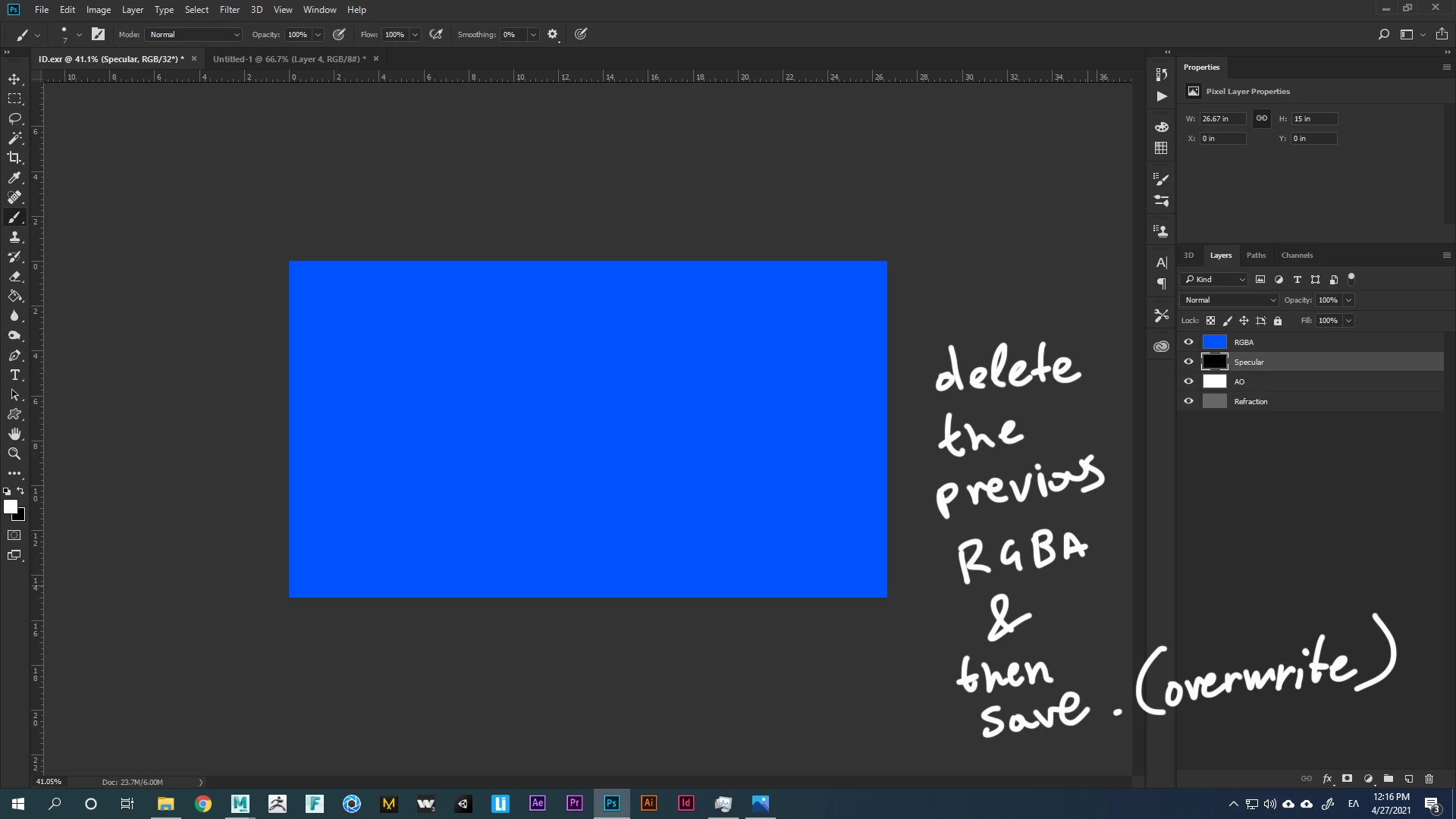Open the brush Mode dropdown
This screenshot has width=1456, height=819.
[194, 35]
